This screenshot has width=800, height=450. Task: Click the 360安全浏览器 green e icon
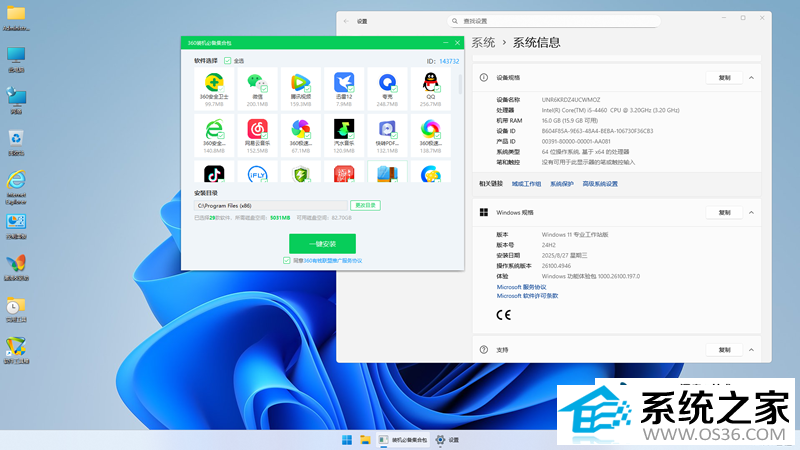pos(214,129)
